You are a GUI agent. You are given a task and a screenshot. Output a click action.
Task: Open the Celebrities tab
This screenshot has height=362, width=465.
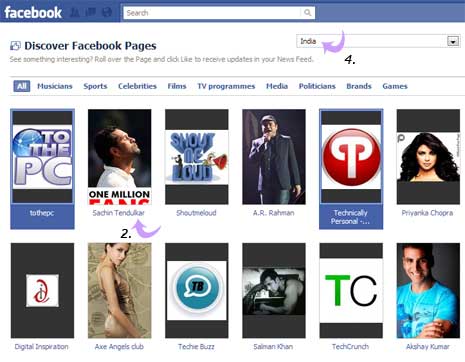point(137,86)
